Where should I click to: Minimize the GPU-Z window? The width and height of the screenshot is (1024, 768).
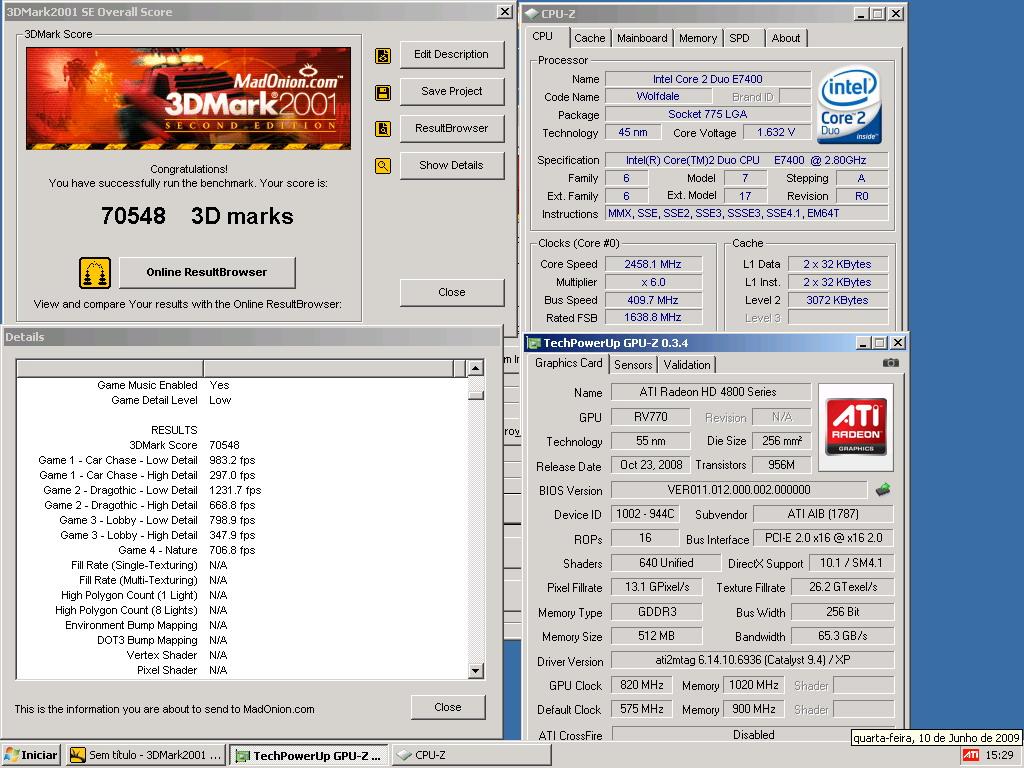click(x=863, y=343)
